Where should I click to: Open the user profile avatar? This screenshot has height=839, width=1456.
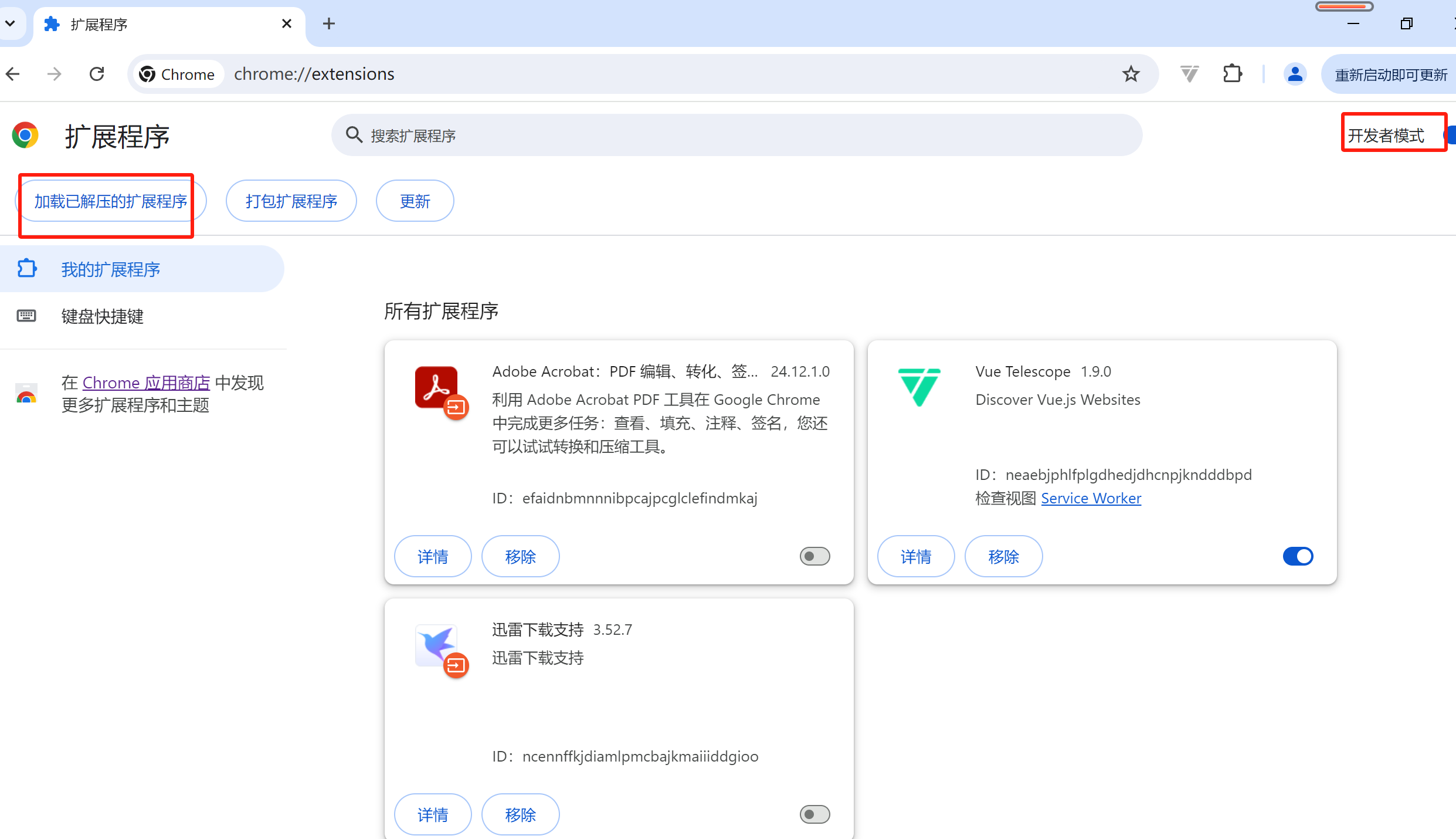[x=1295, y=74]
